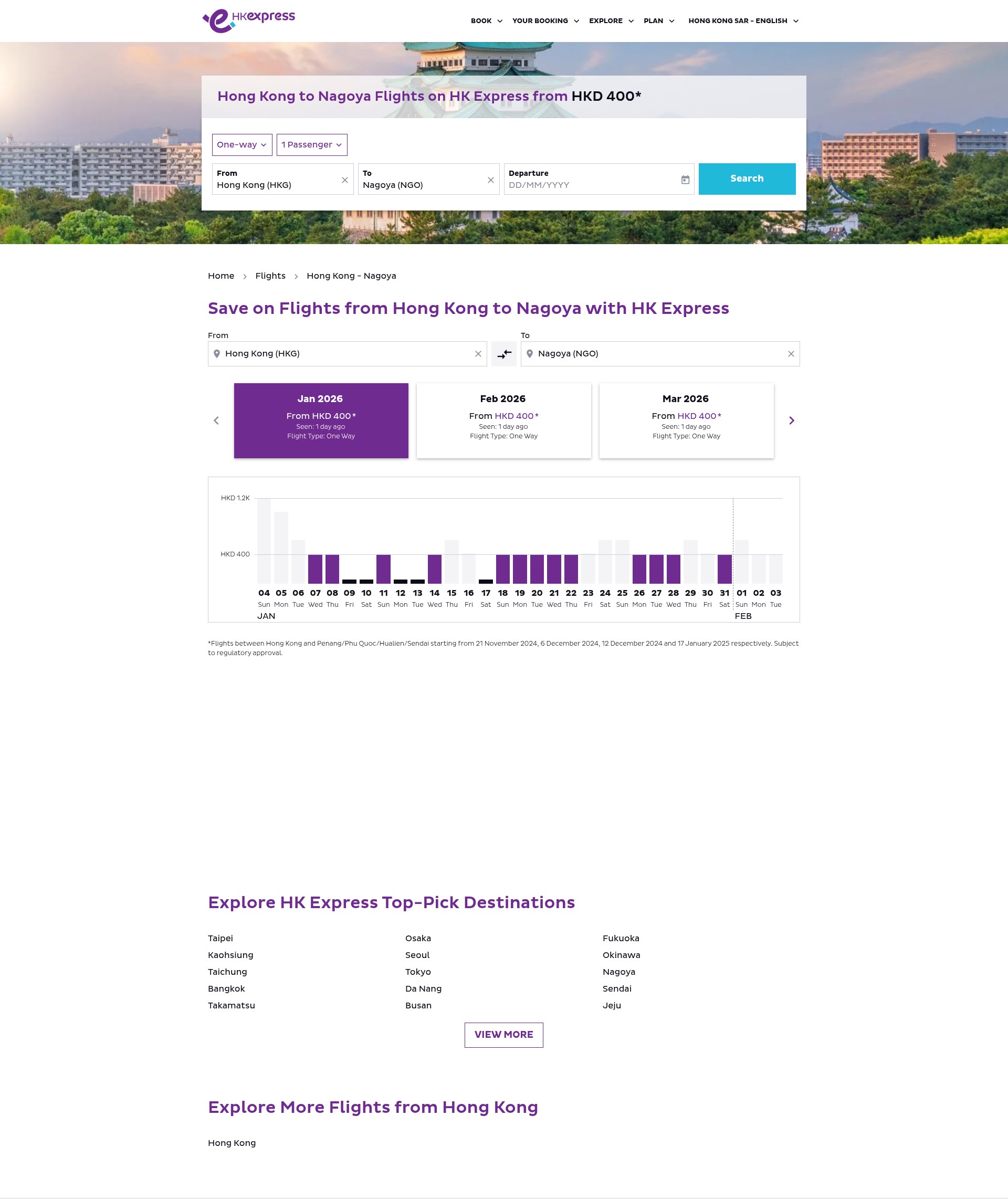Click the HK Express logo

click(x=248, y=20)
